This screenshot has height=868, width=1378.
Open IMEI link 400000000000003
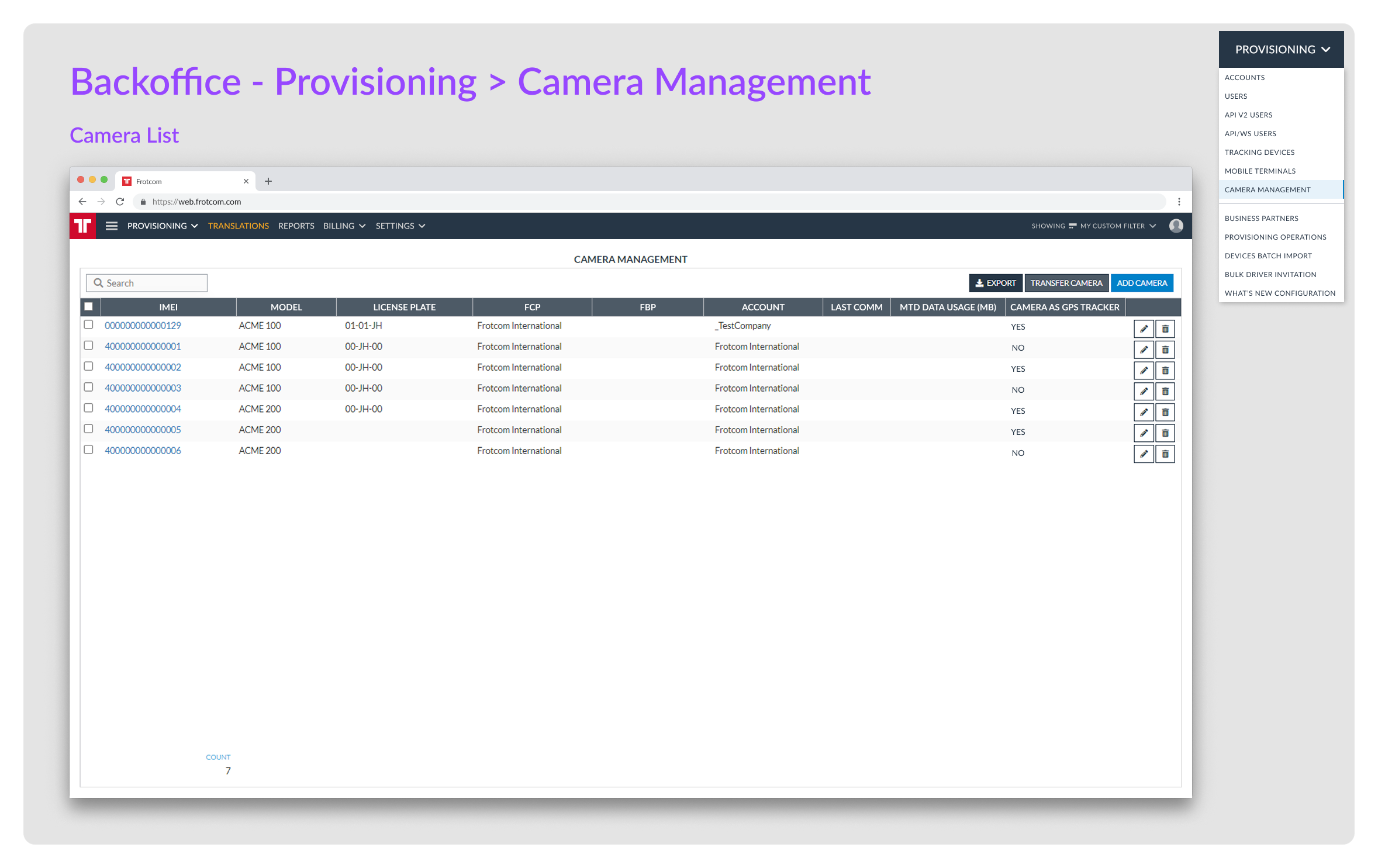click(143, 388)
